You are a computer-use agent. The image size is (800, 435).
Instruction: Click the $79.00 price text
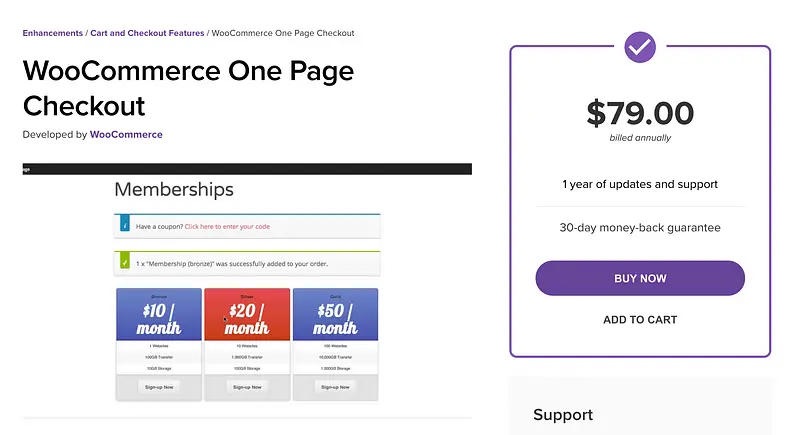click(x=640, y=112)
